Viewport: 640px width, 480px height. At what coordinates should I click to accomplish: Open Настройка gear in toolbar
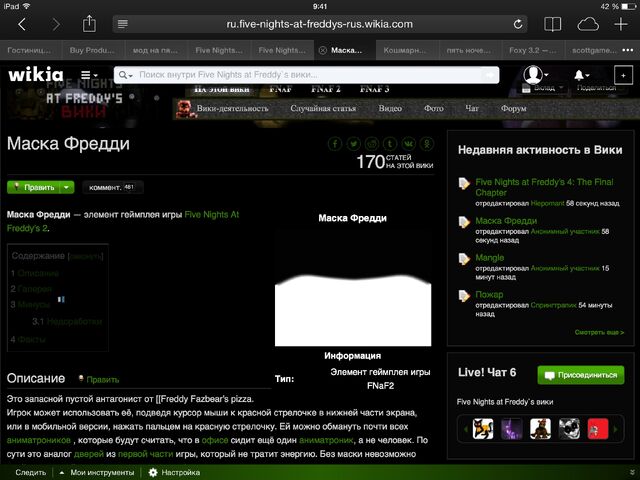pyautogui.click(x=175, y=472)
